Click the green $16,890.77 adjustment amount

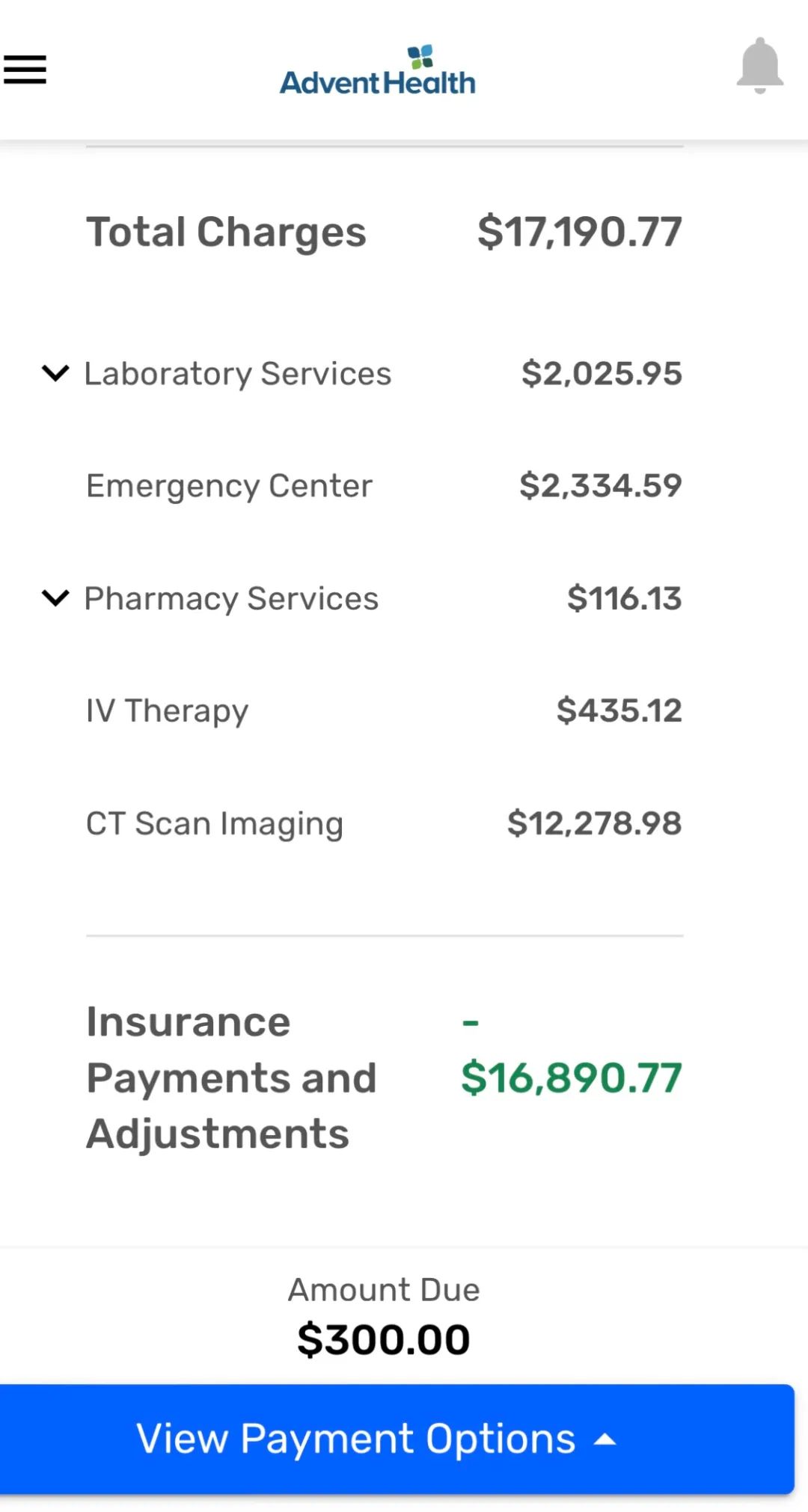tap(572, 1078)
